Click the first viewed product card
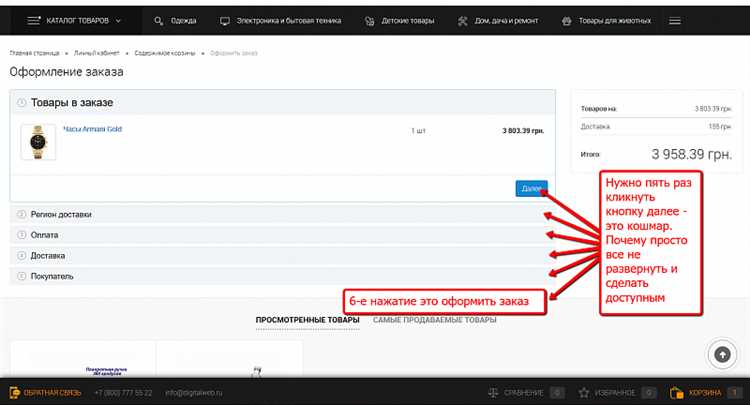Viewport: 750px width, 405px height. coord(83,360)
